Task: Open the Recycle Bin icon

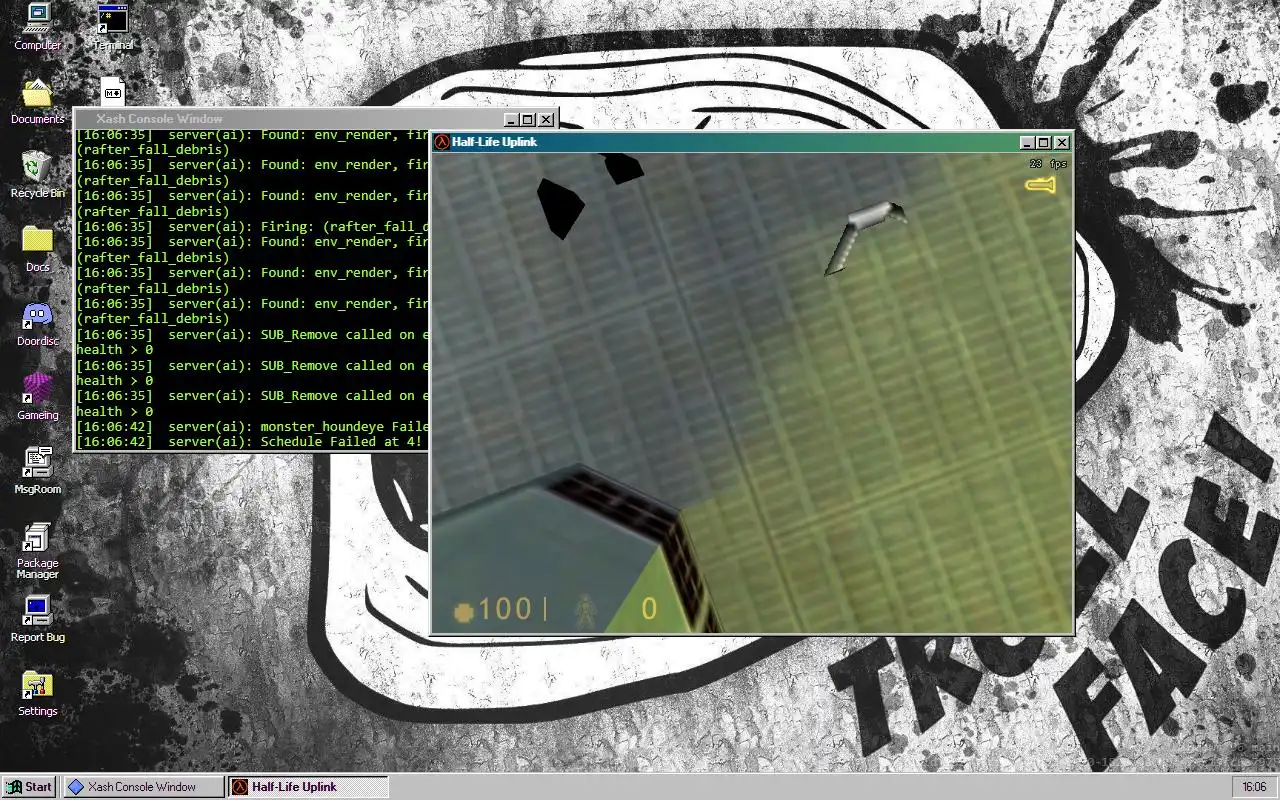Action: 37,175
